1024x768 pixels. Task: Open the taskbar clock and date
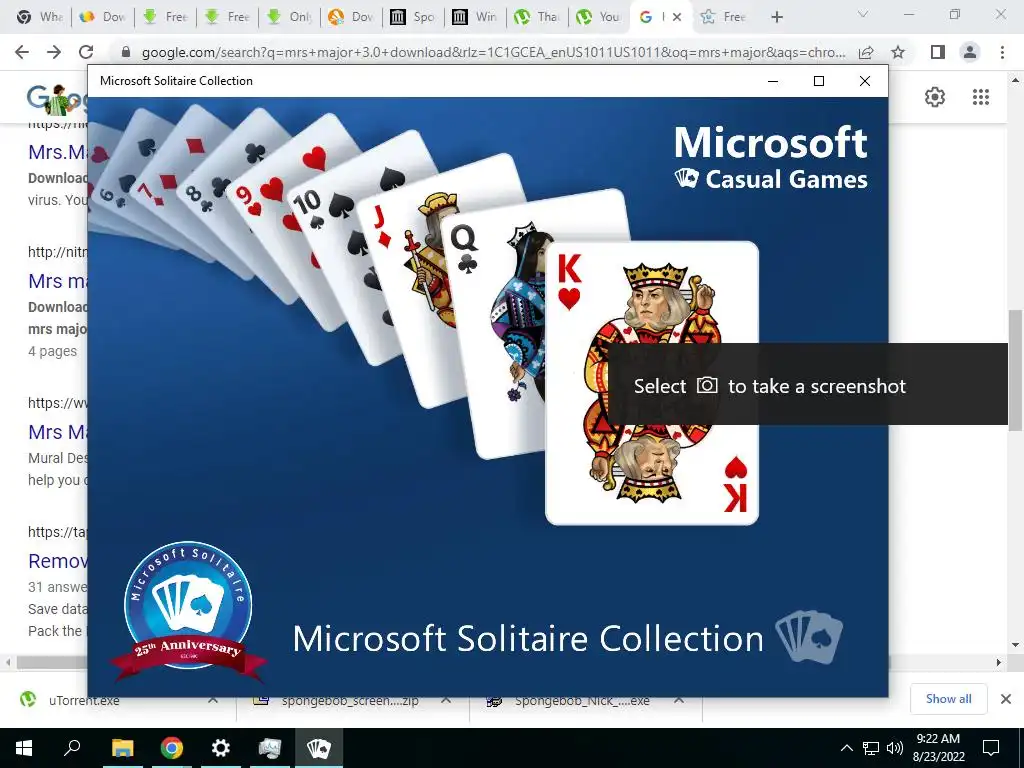pos(938,748)
